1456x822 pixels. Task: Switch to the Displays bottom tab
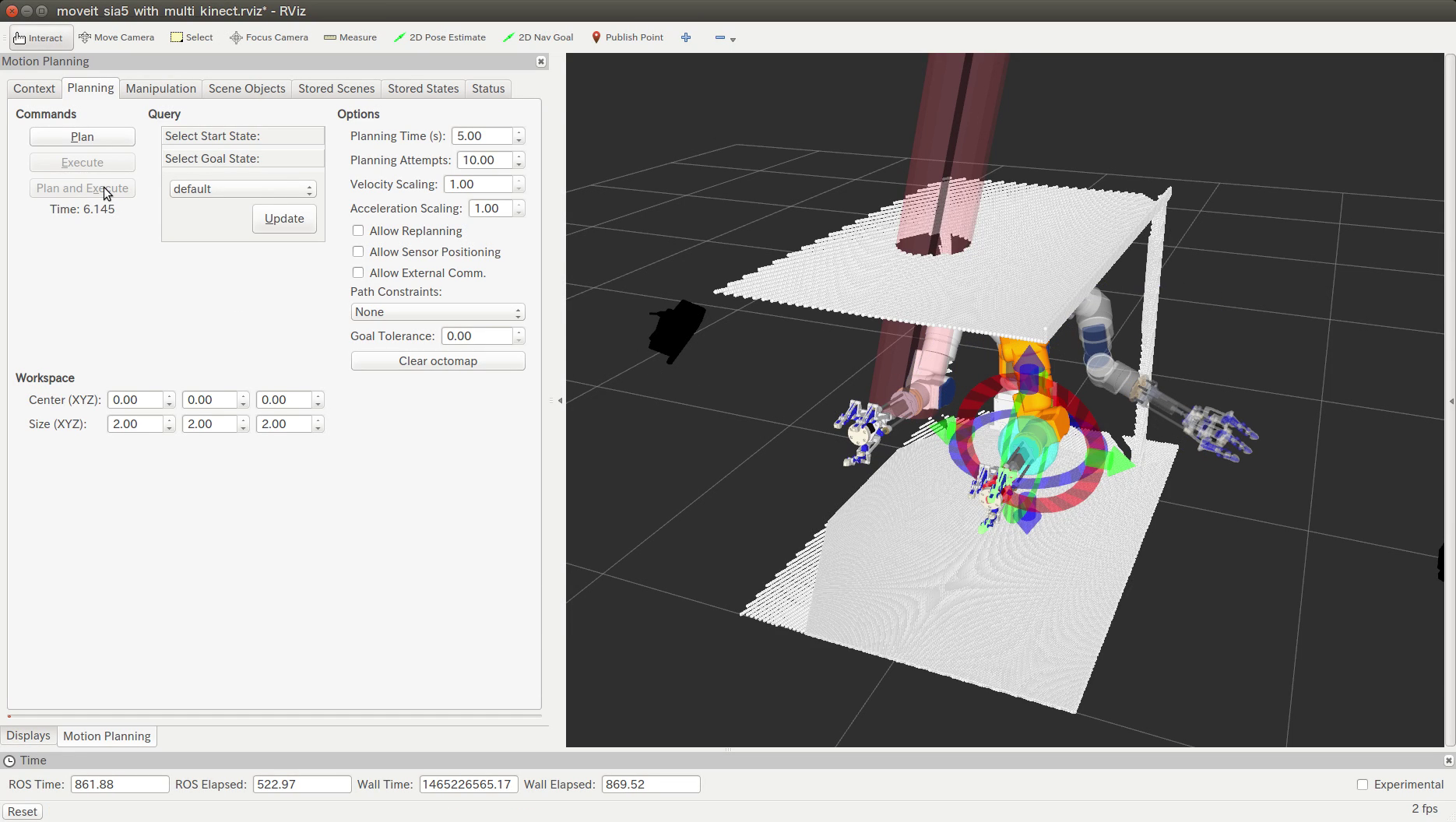(x=29, y=736)
